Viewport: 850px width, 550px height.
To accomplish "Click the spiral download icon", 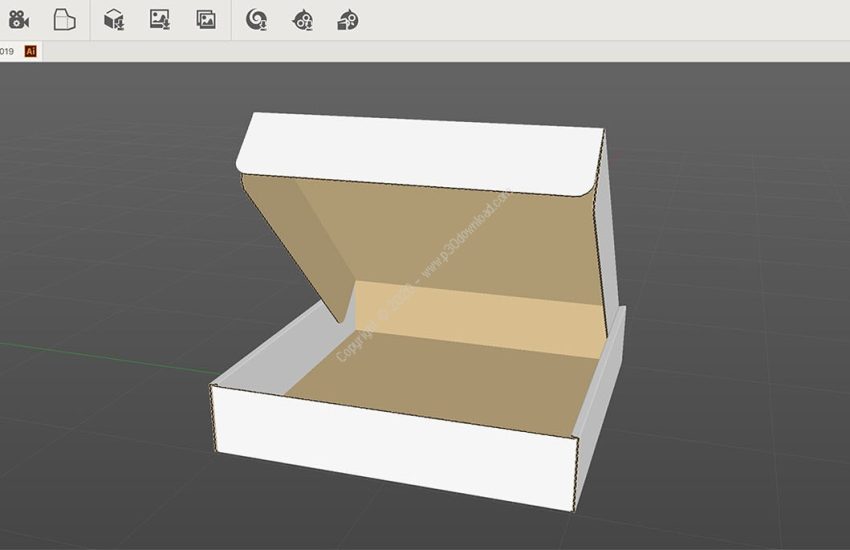I will tap(256, 19).
